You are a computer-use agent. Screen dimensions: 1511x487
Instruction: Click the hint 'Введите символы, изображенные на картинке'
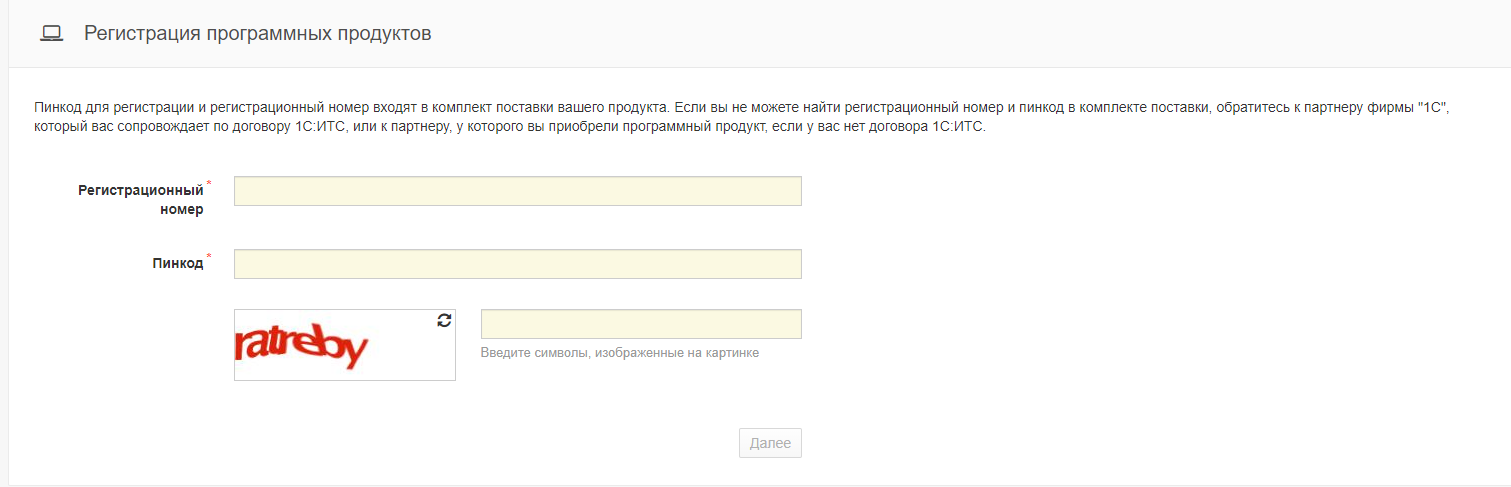620,353
